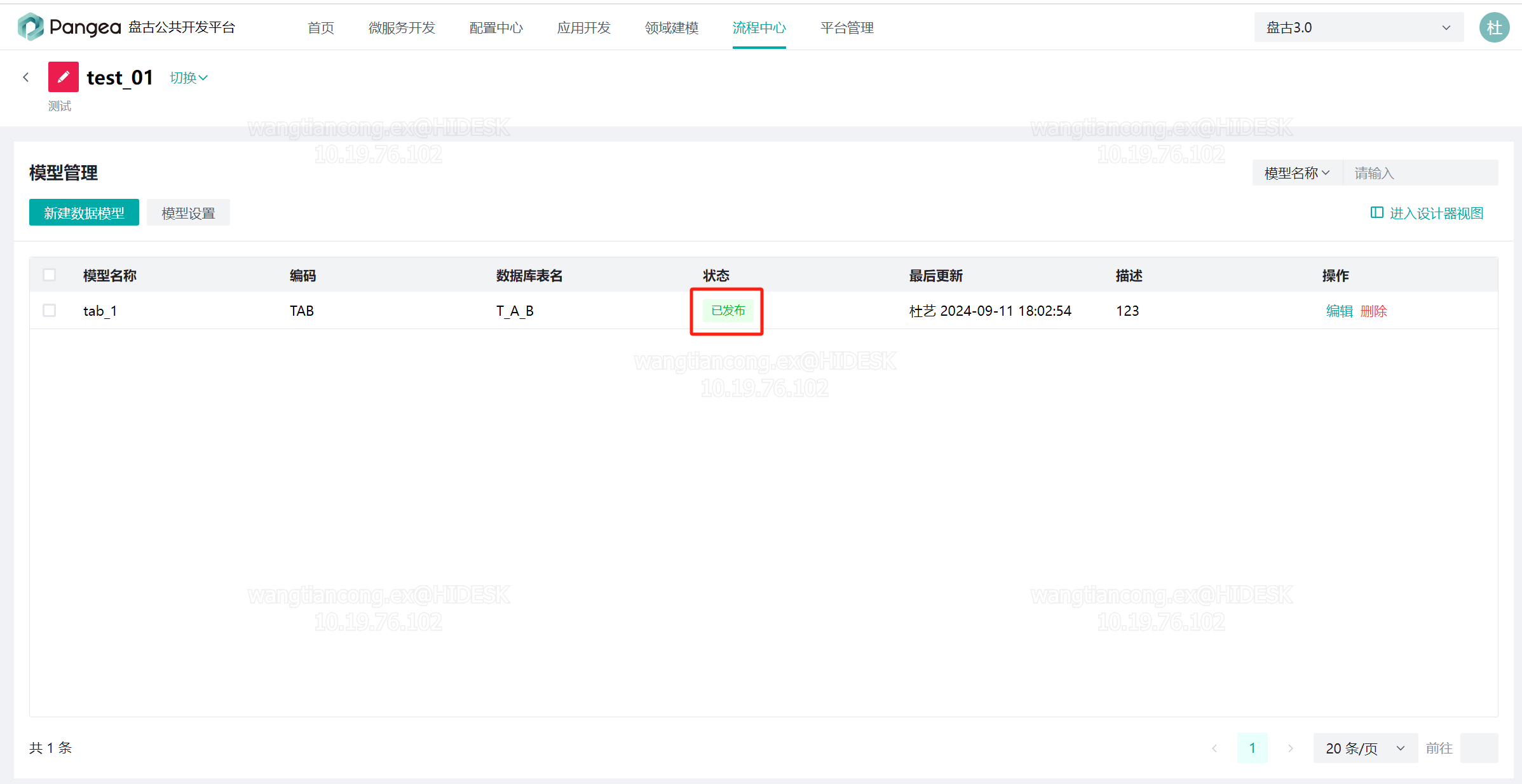Click the user avatar 杜
Image resolution: width=1522 pixels, height=784 pixels.
[x=1494, y=27]
